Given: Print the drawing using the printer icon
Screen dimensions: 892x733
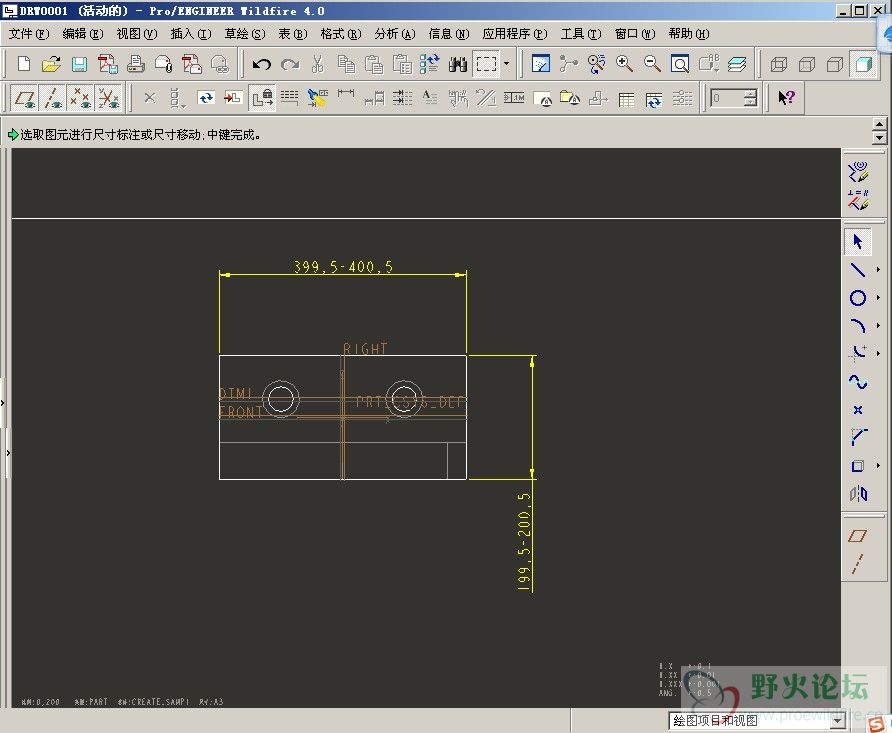Looking at the screenshot, I should tap(135, 64).
